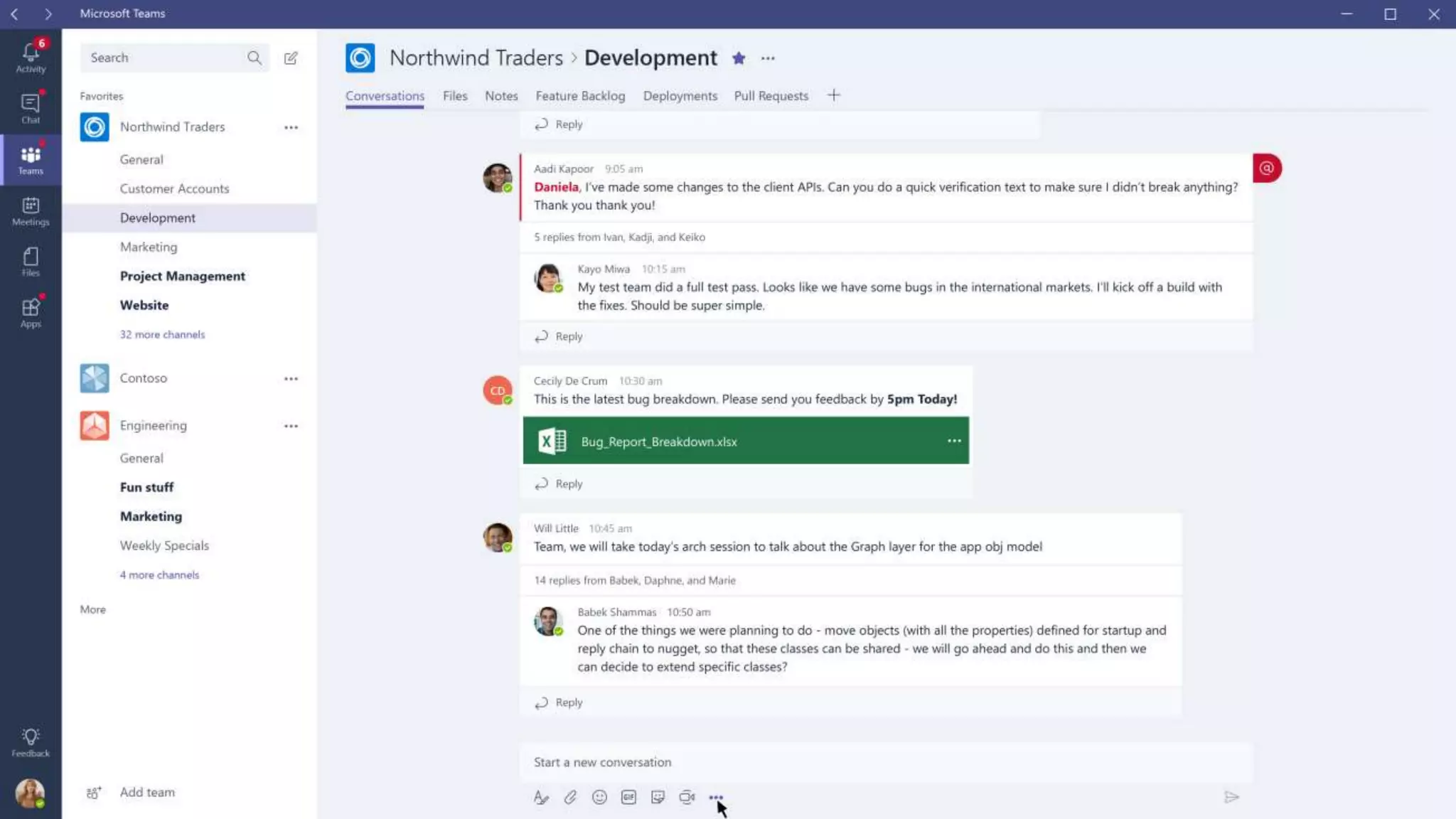
Task: Click the Meet now video icon
Action: click(687, 797)
